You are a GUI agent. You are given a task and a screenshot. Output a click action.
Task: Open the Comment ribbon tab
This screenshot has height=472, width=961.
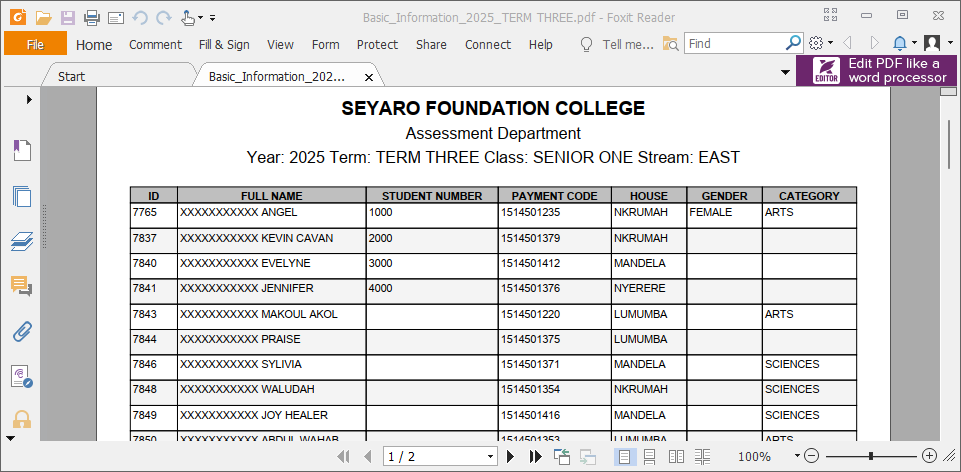pos(155,44)
